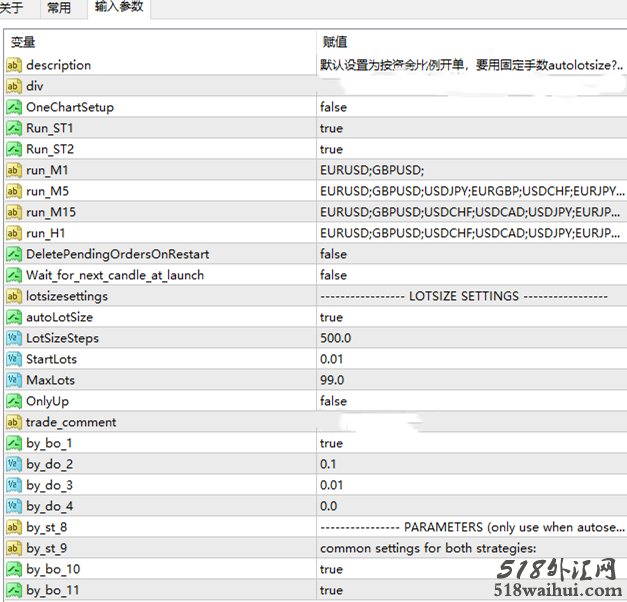Click the string icon beside trade_comment
Viewport: 627px width, 602px height.
pos(14,422)
